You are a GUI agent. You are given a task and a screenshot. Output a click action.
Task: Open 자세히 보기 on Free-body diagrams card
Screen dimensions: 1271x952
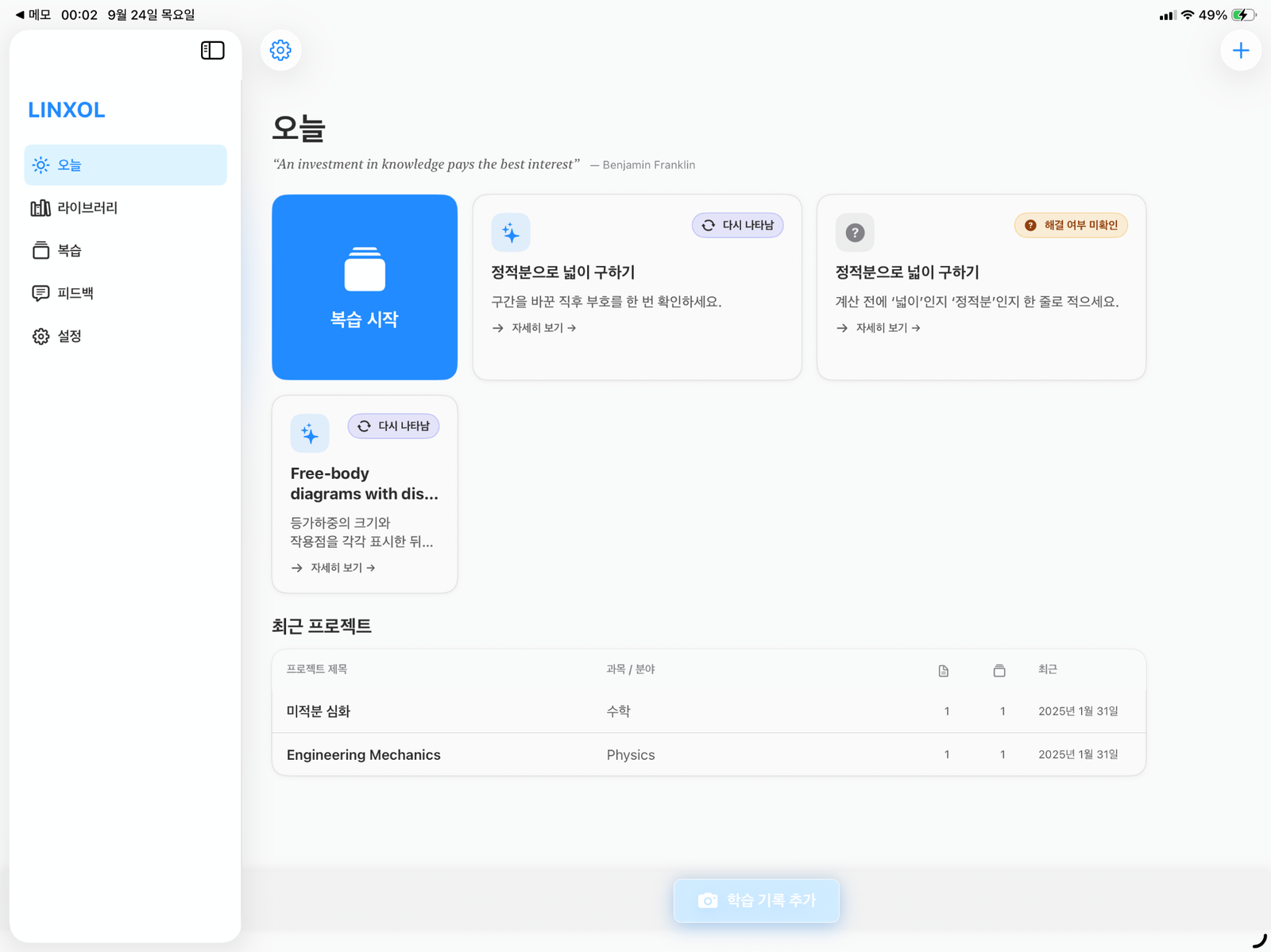pyautogui.click(x=334, y=568)
